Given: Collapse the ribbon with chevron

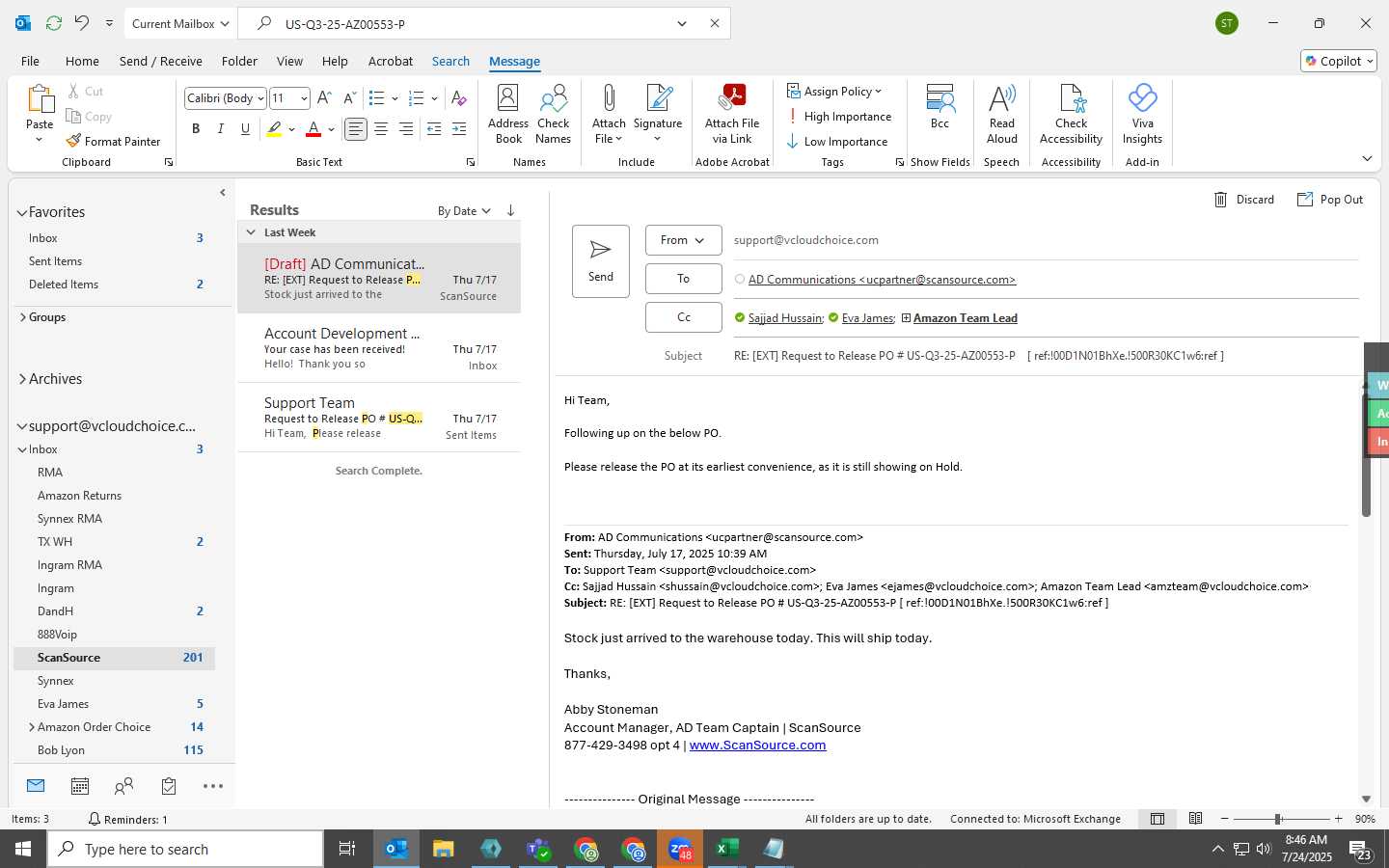Looking at the screenshot, I should [x=1367, y=158].
